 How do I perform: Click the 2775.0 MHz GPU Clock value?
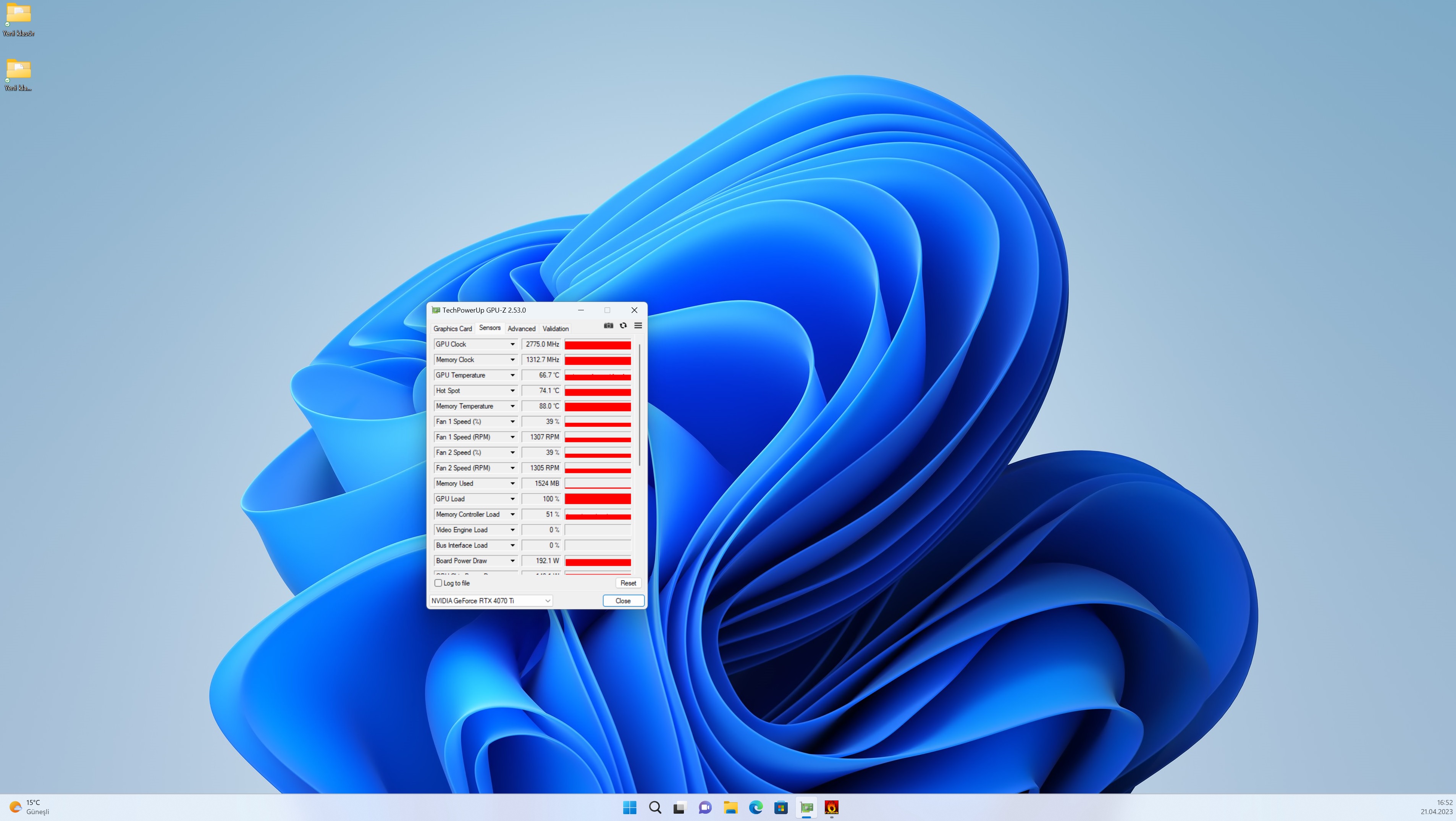click(x=541, y=344)
